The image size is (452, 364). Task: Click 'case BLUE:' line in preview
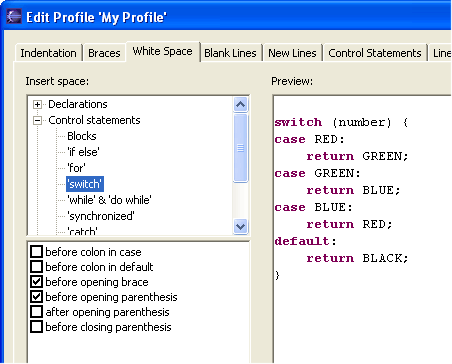(x=313, y=207)
